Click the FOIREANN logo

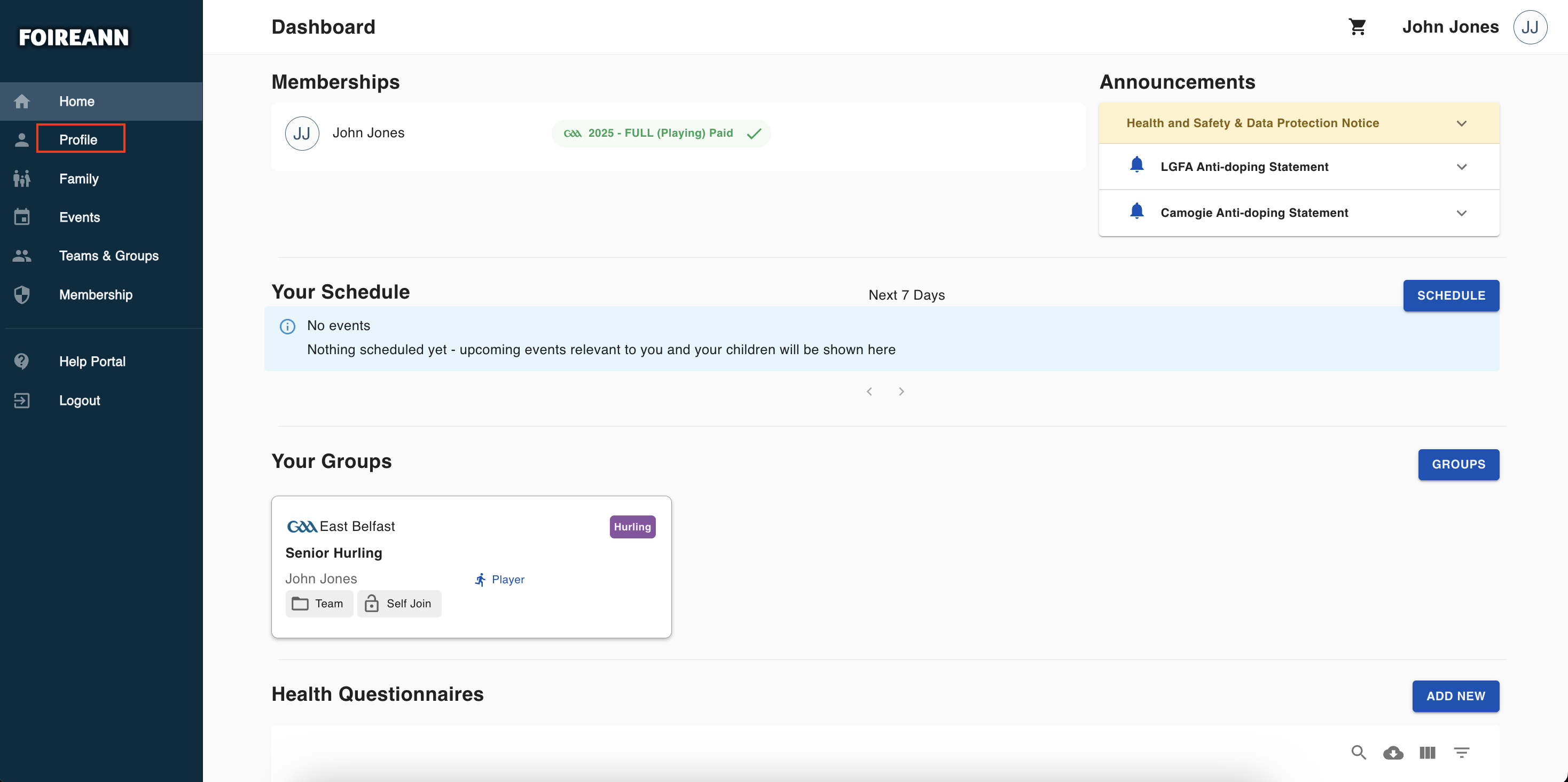(74, 37)
